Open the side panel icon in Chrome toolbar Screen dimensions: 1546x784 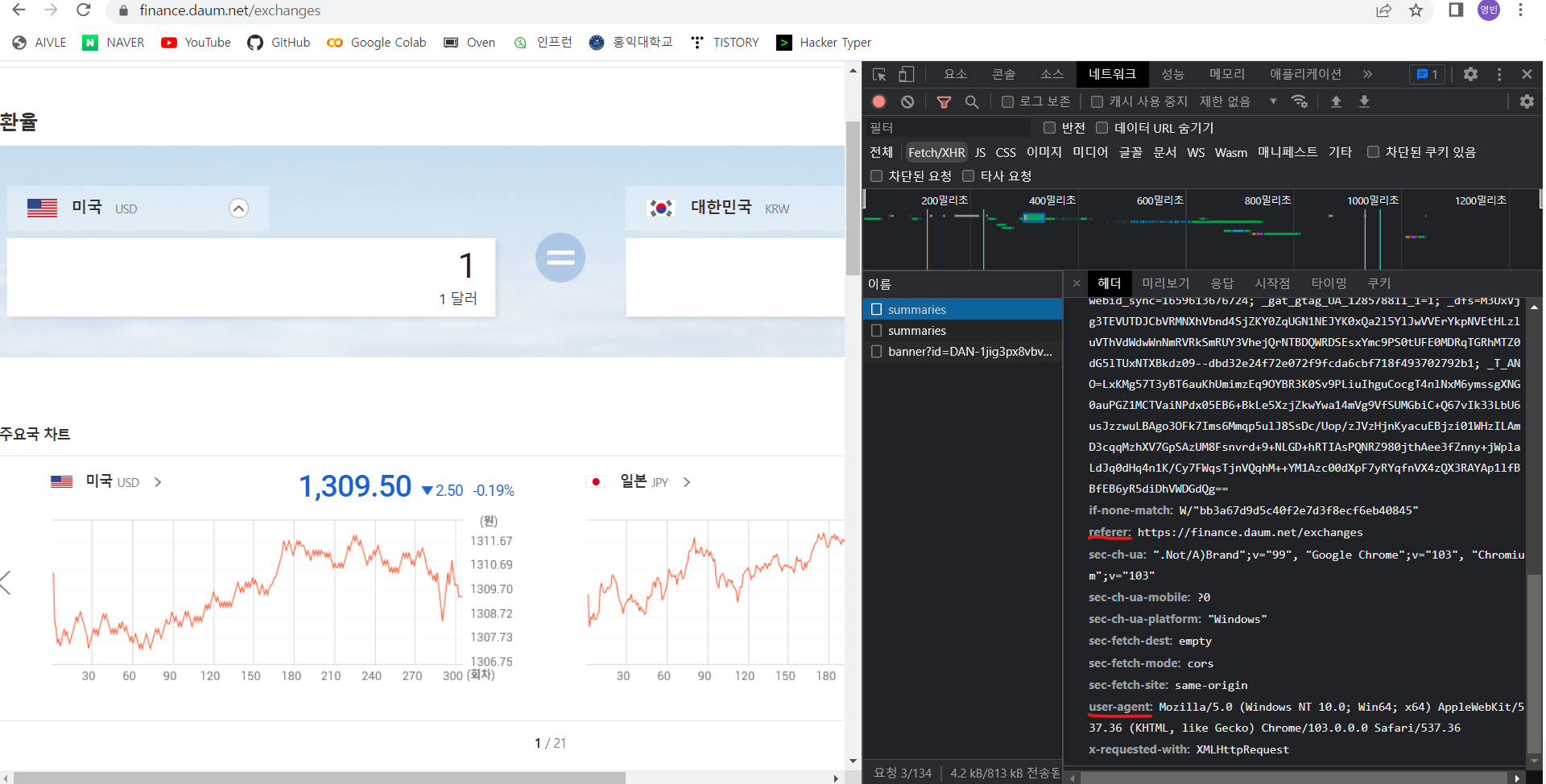(x=1456, y=10)
